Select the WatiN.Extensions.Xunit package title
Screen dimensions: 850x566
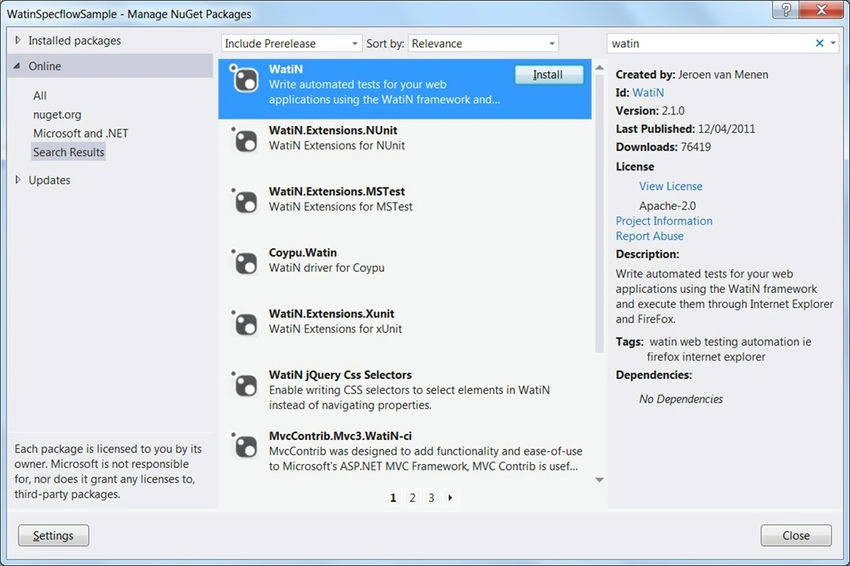[331, 314]
